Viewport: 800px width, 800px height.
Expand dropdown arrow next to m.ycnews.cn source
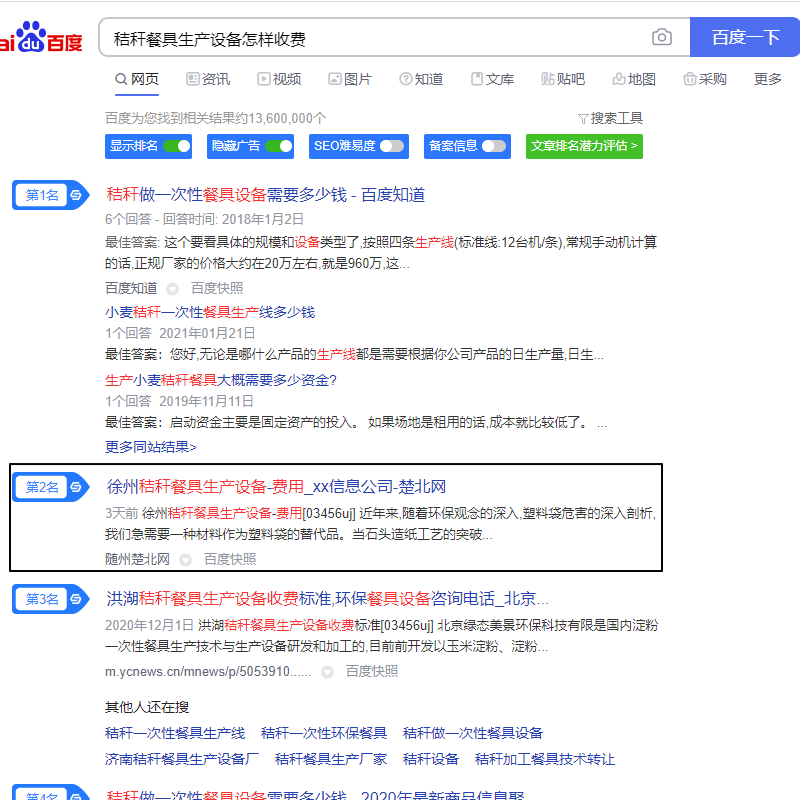pos(328,672)
